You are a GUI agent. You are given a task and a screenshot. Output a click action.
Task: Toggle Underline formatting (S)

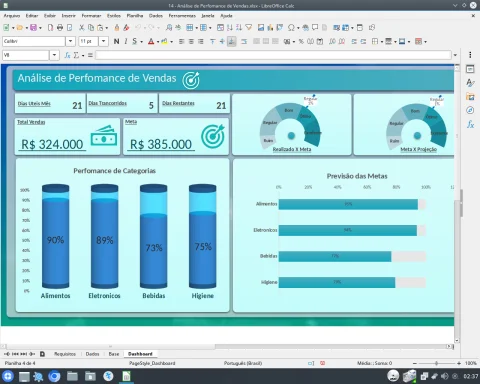coord(135,41)
